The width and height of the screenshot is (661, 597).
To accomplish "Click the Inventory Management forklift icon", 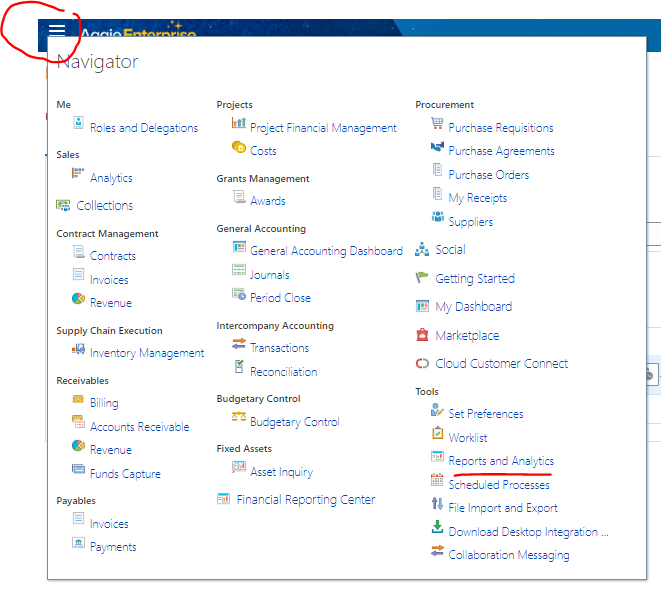I will click(x=78, y=350).
